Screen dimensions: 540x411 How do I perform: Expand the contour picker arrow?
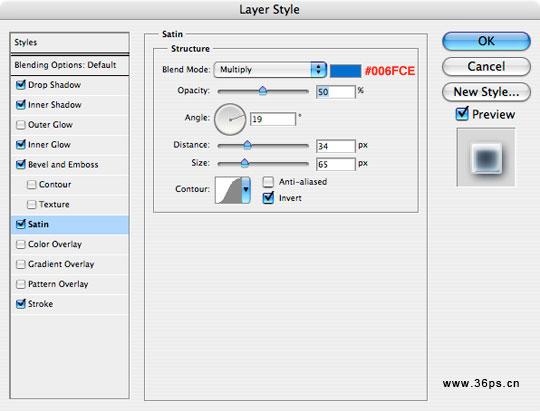pyautogui.click(x=246, y=190)
